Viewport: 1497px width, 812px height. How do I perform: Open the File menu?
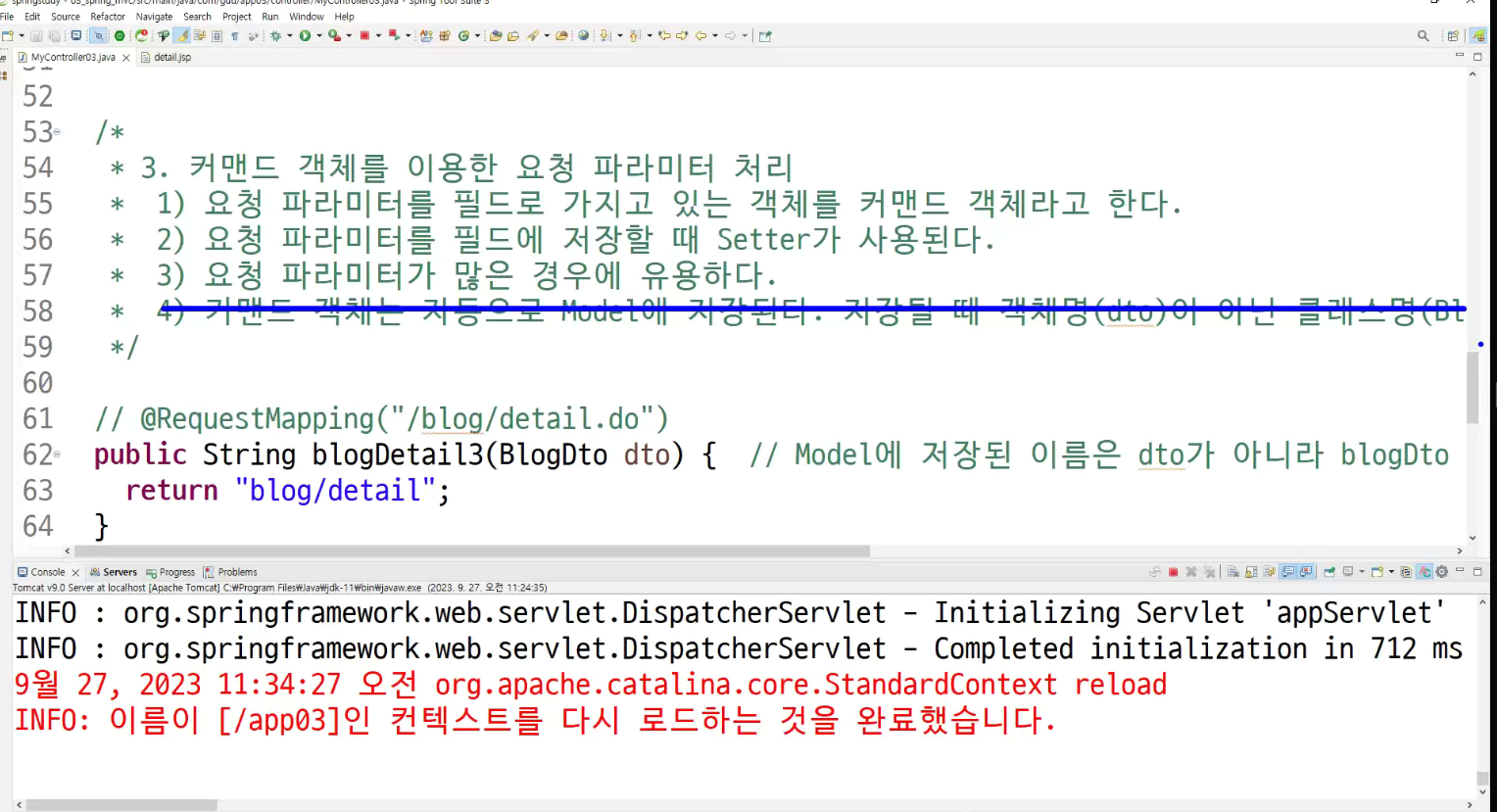click(x=7, y=17)
